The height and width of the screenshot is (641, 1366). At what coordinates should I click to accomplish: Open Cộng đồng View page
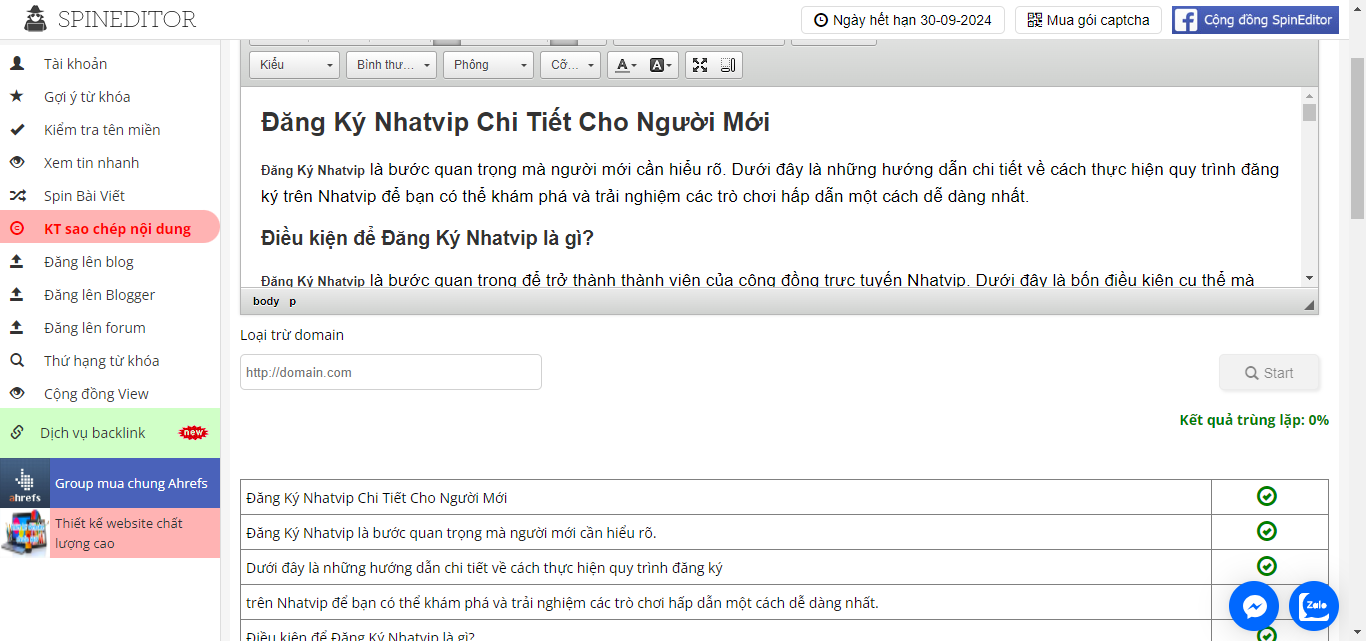pyautogui.click(x=96, y=394)
